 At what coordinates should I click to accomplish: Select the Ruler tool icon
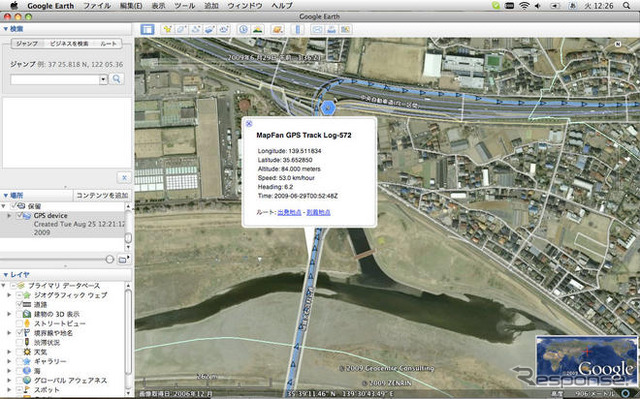pos(298,29)
